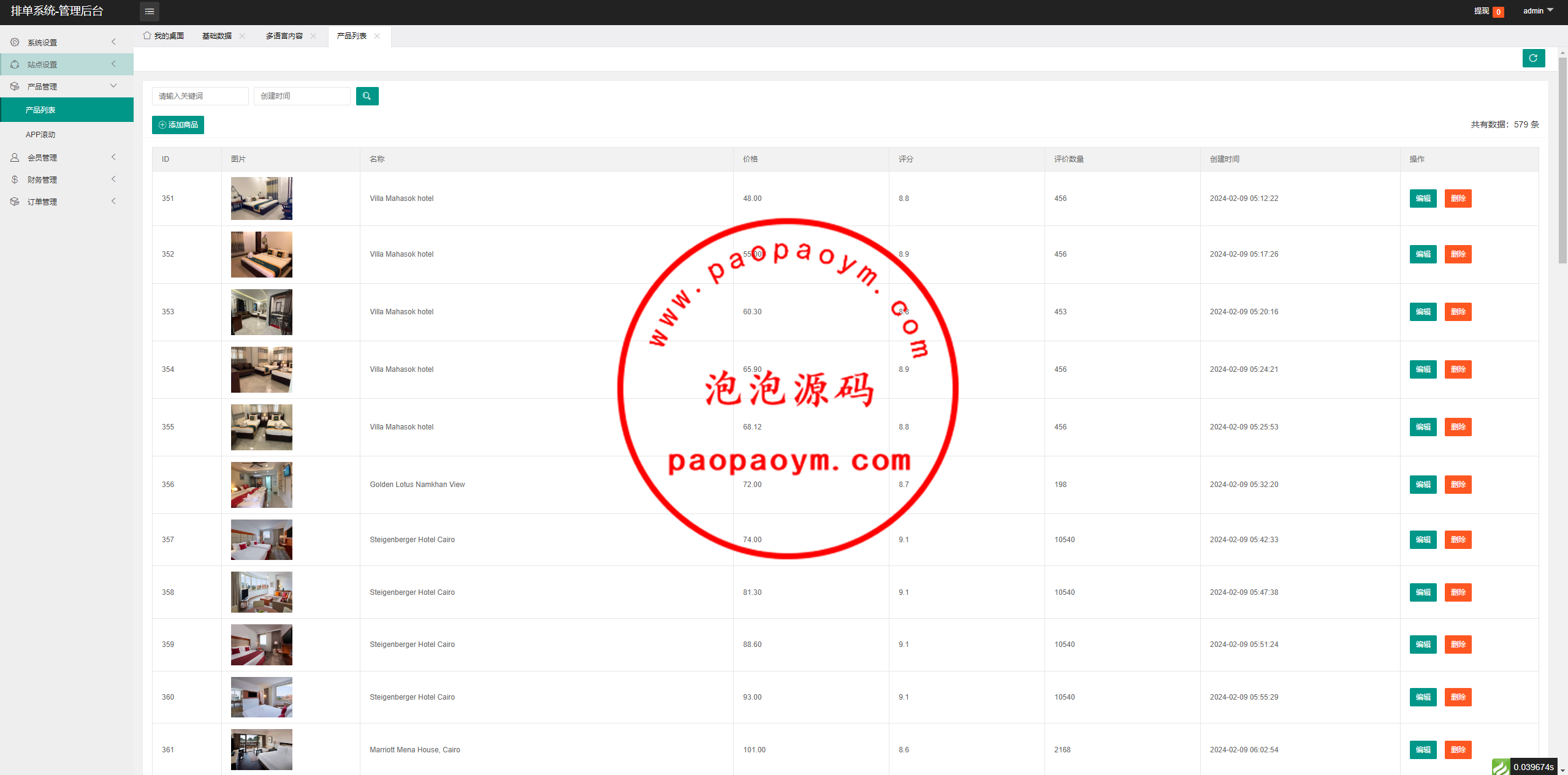This screenshot has width=1568, height=775.
Task: Expand the 订单管理 menu chevron
Action: tap(113, 201)
